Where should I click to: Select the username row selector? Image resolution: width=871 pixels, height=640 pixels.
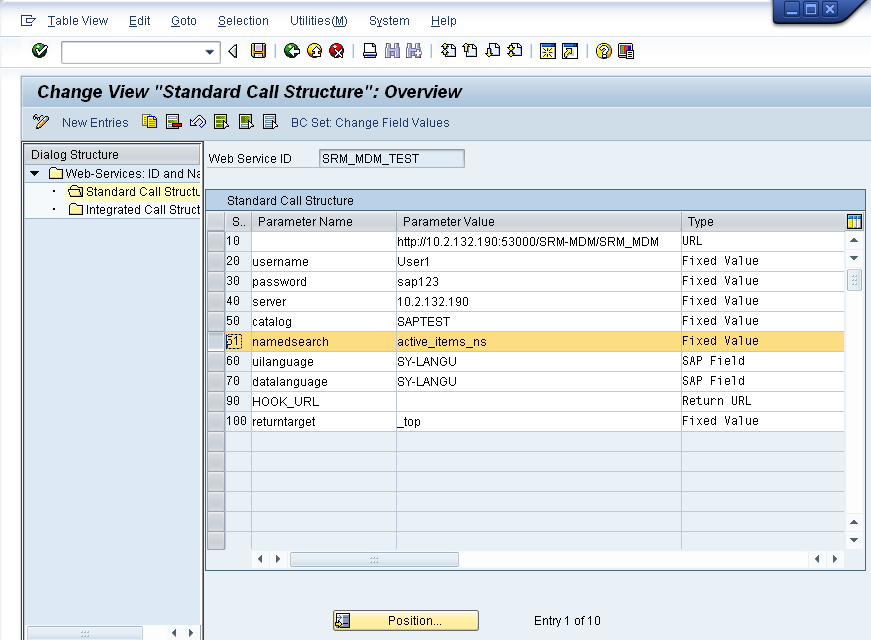coord(216,262)
